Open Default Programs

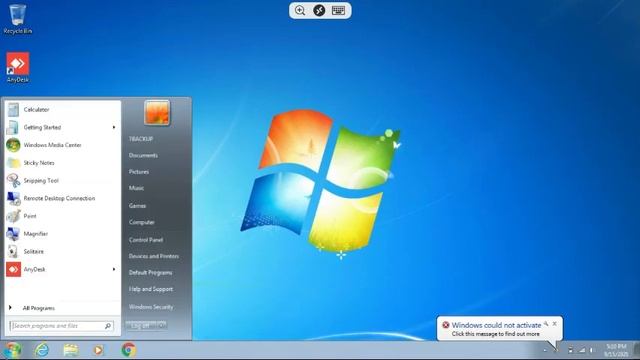click(x=151, y=272)
